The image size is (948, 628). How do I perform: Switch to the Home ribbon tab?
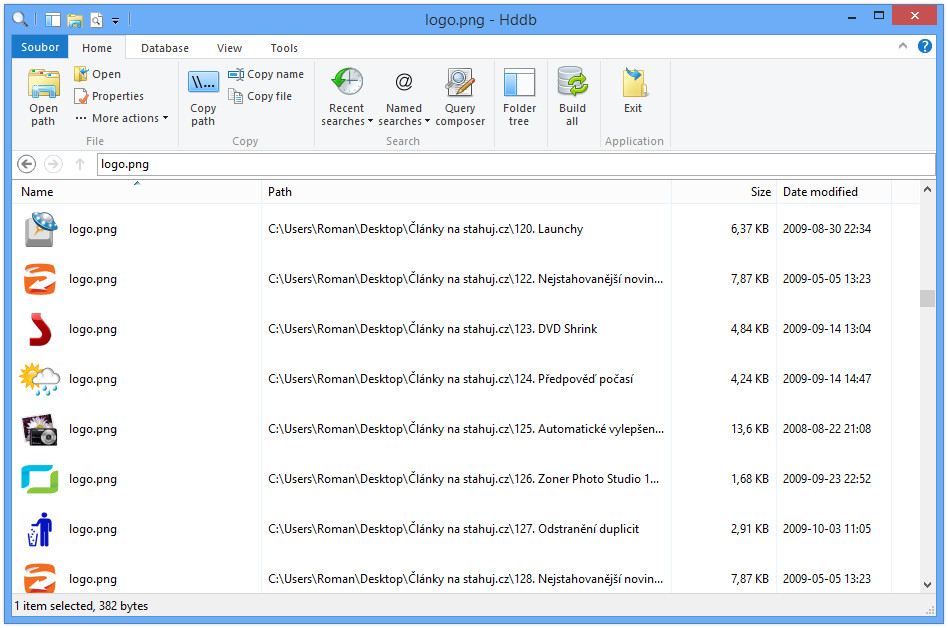point(97,48)
